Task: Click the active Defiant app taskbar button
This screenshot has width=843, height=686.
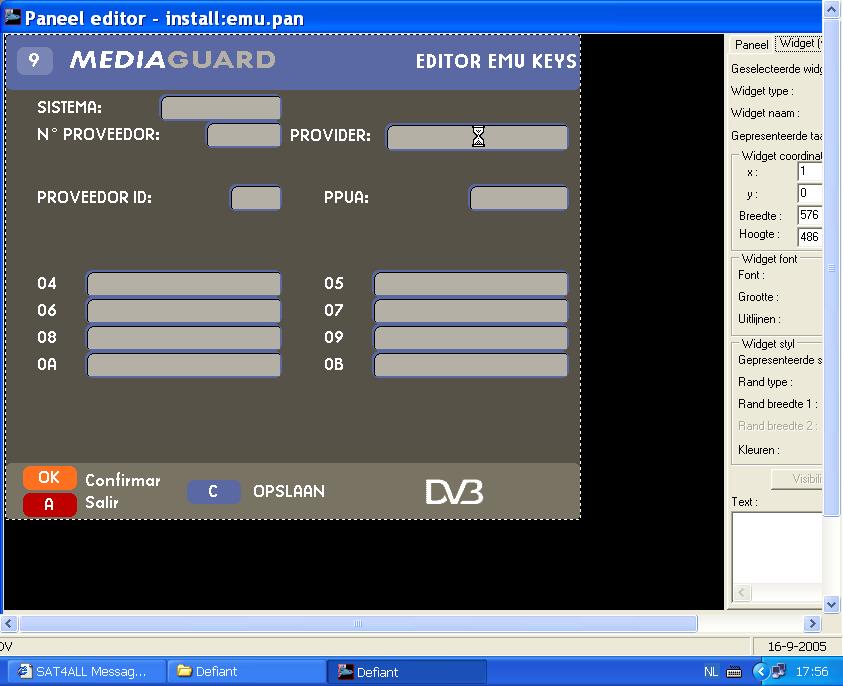Action: (x=407, y=671)
